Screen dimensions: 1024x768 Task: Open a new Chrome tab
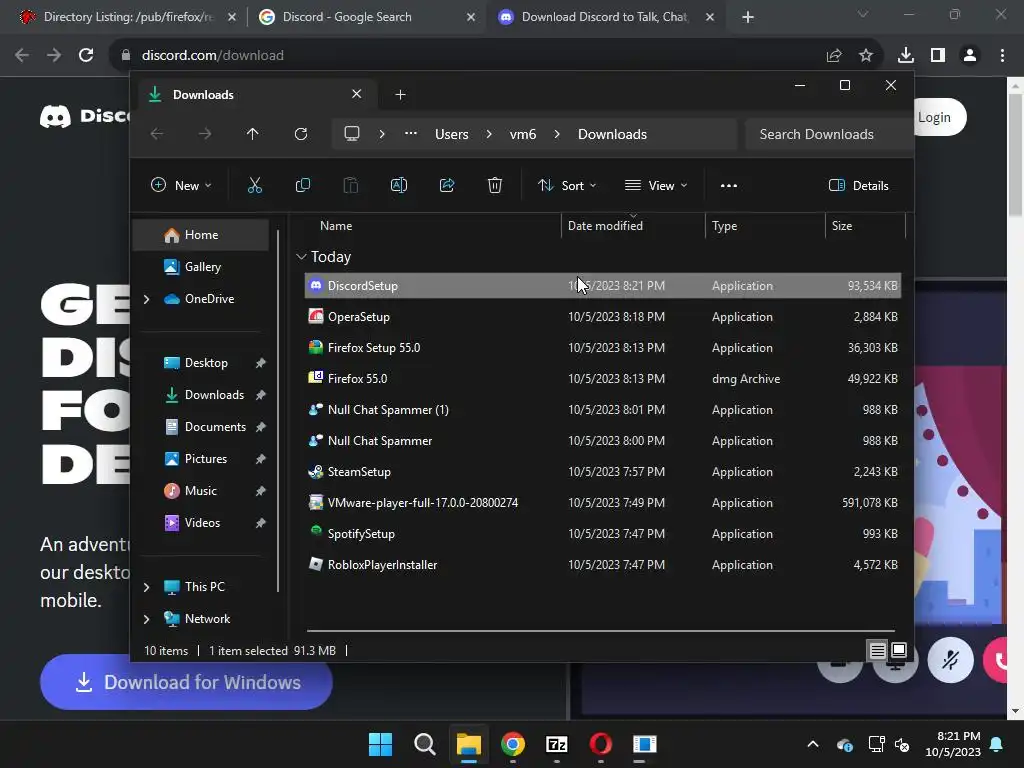pos(748,18)
